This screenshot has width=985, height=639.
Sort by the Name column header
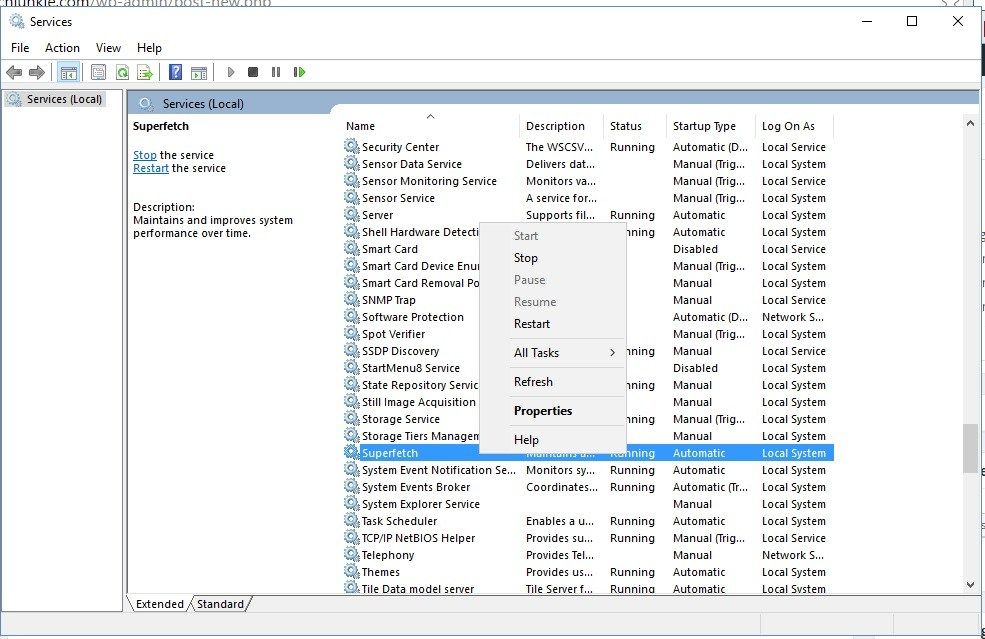point(360,126)
